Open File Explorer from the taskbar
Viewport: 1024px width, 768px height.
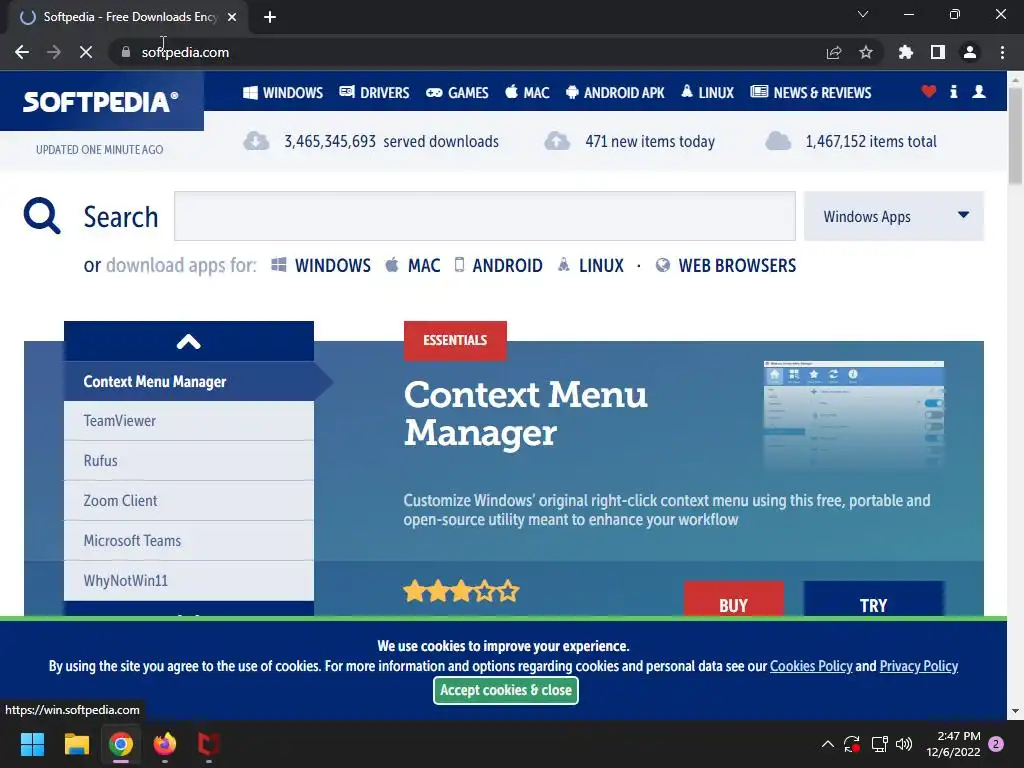point(76,744)
